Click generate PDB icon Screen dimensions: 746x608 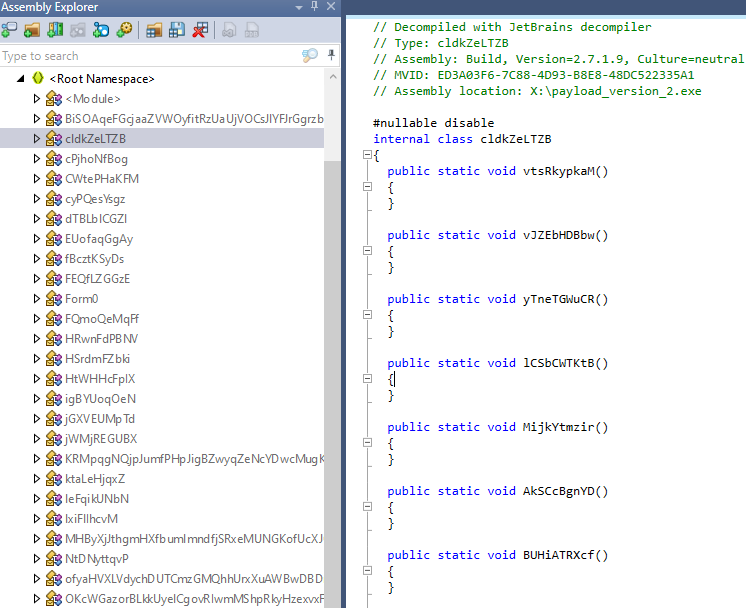click(252, 30)
